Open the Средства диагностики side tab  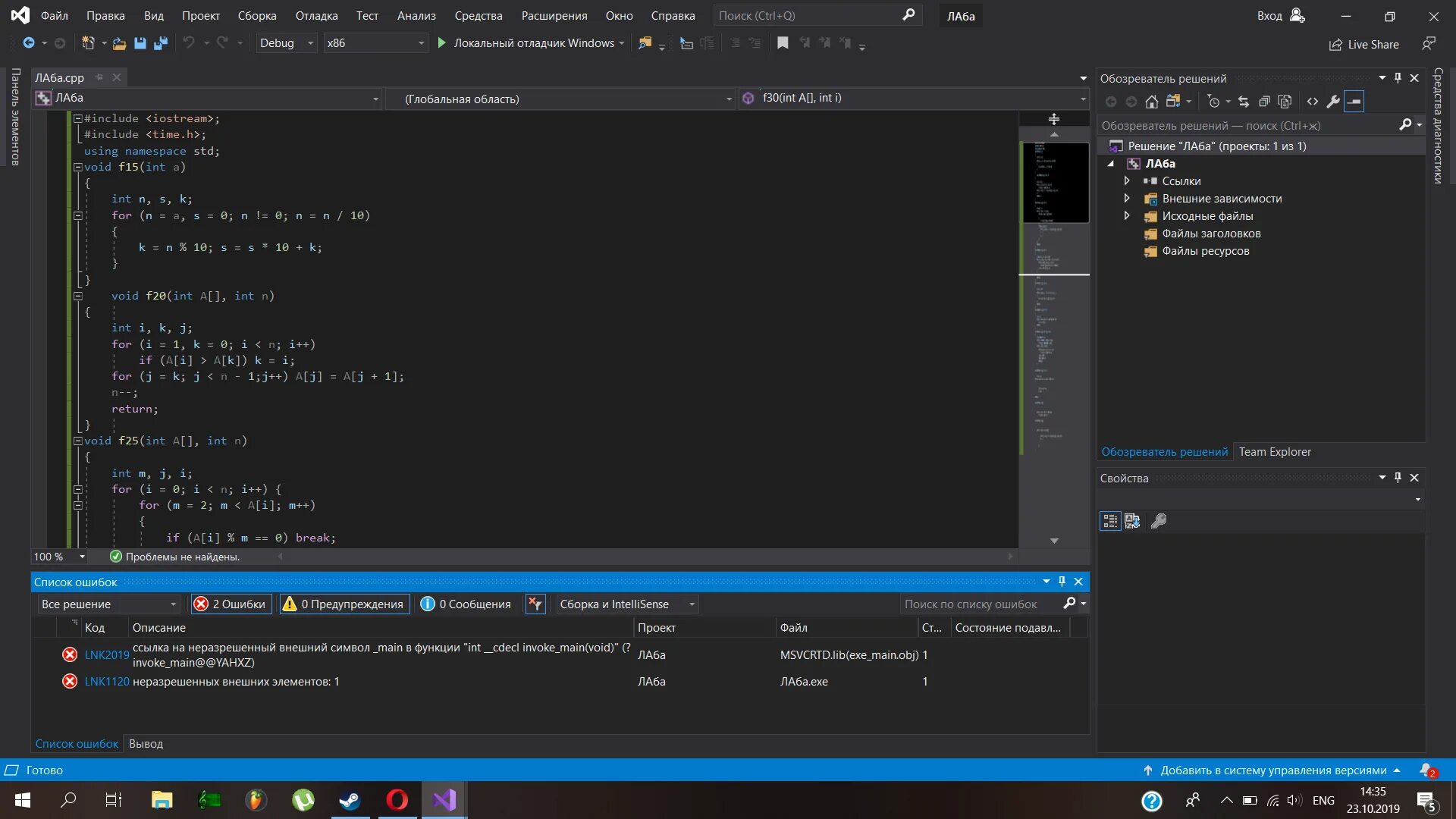pyautogui.click(x=1437, y=126)
